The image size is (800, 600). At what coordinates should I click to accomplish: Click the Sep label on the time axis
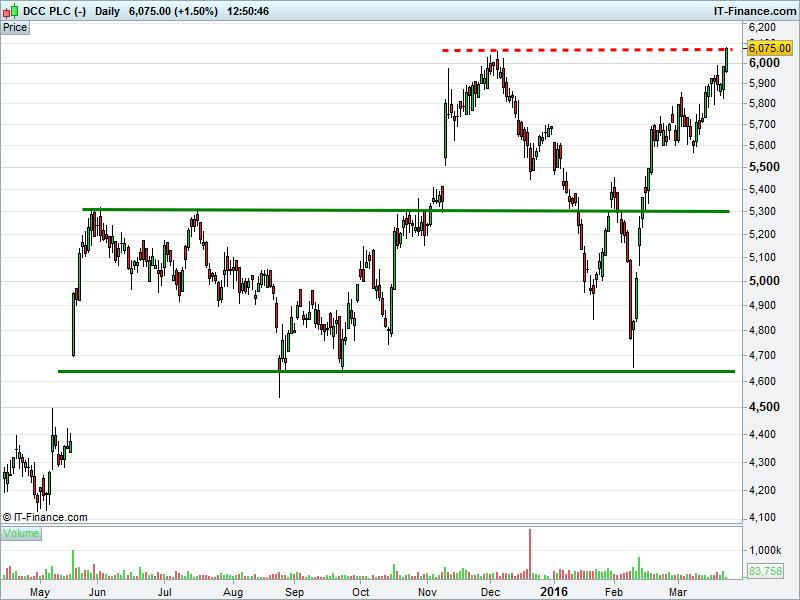(294, 592)
